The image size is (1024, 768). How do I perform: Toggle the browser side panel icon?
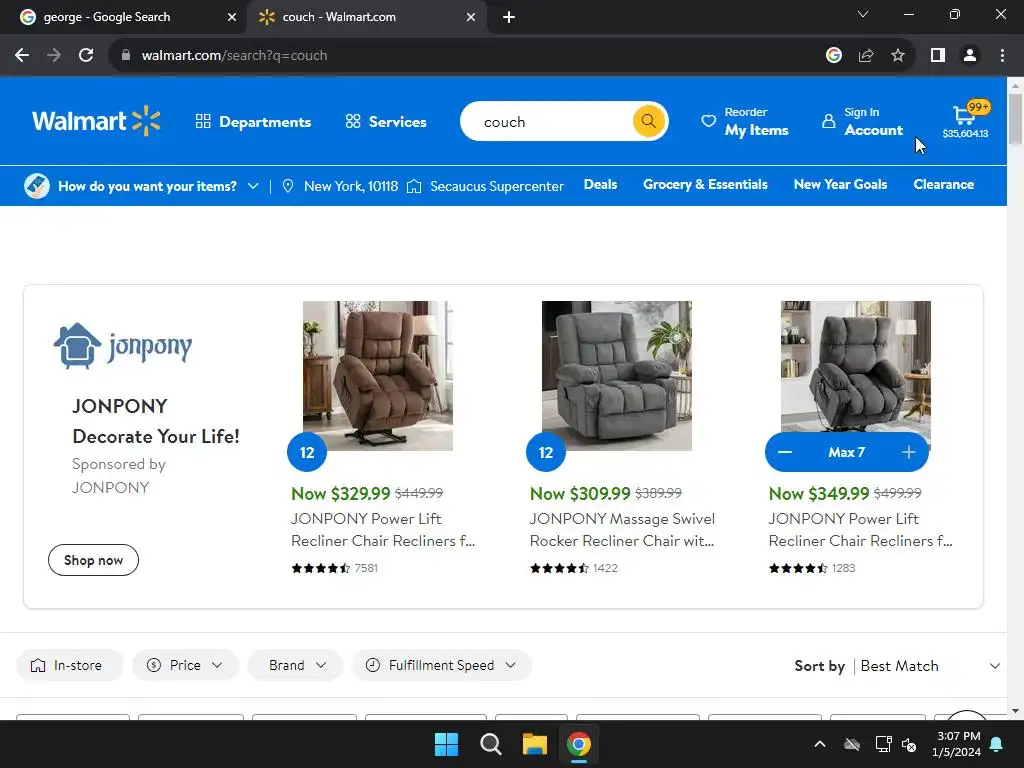click(938, 56)
